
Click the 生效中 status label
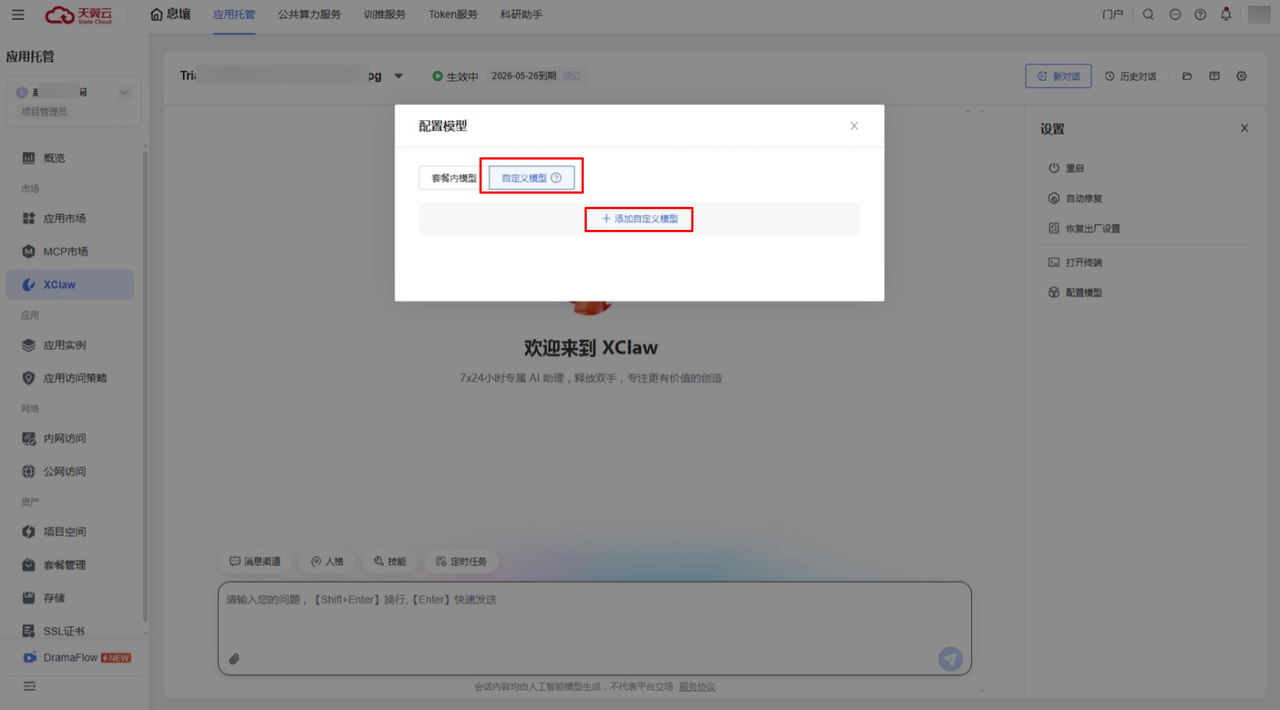(456, 76)
